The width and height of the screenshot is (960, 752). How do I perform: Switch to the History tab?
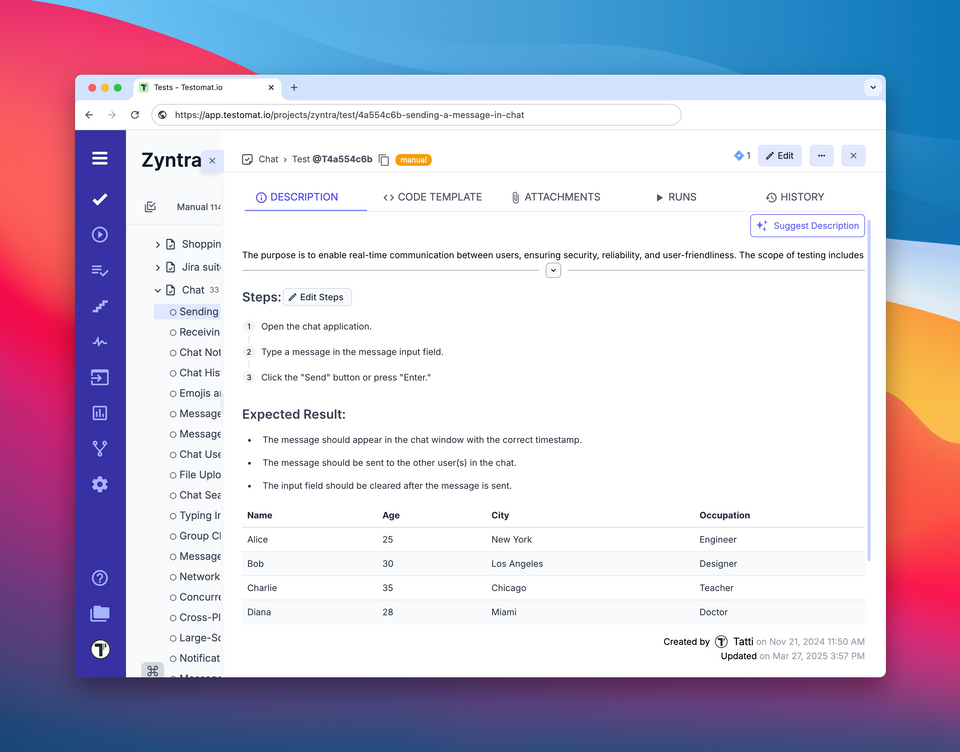pos(795,197)
